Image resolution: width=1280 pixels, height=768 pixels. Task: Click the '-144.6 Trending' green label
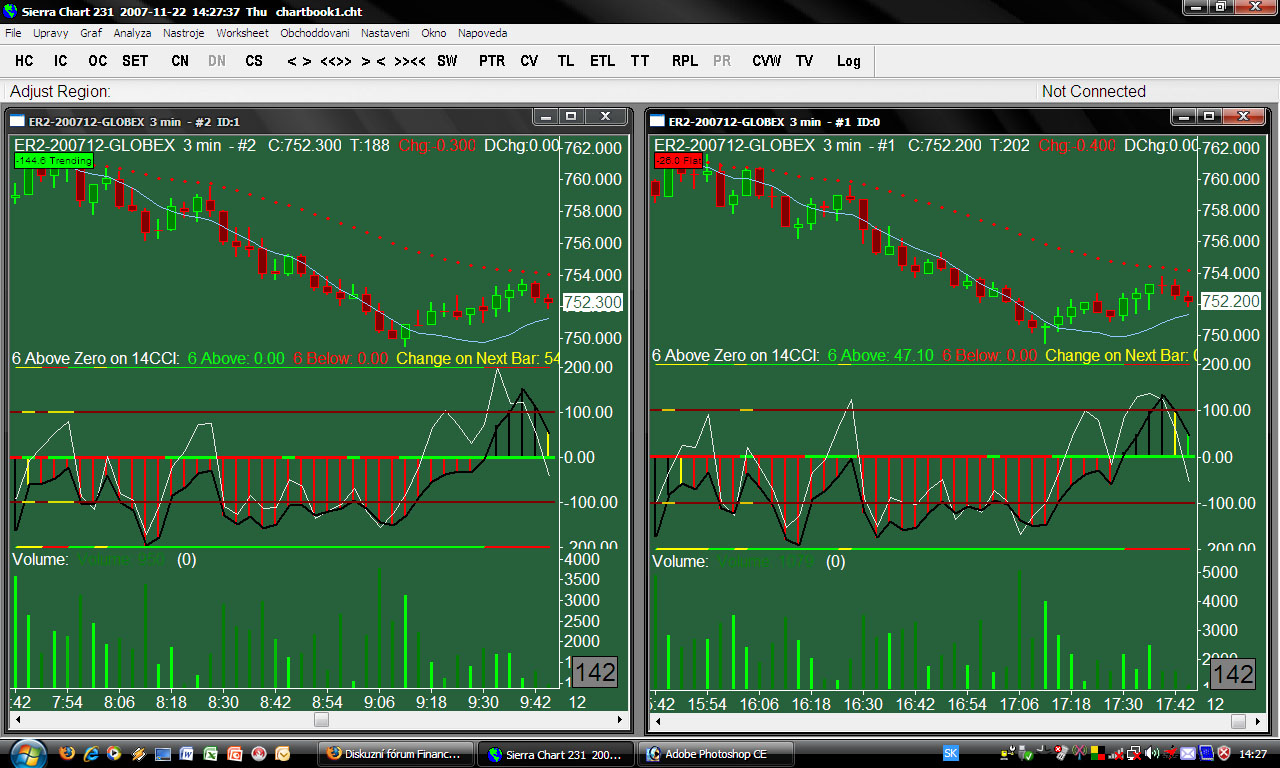click(54, 160)
